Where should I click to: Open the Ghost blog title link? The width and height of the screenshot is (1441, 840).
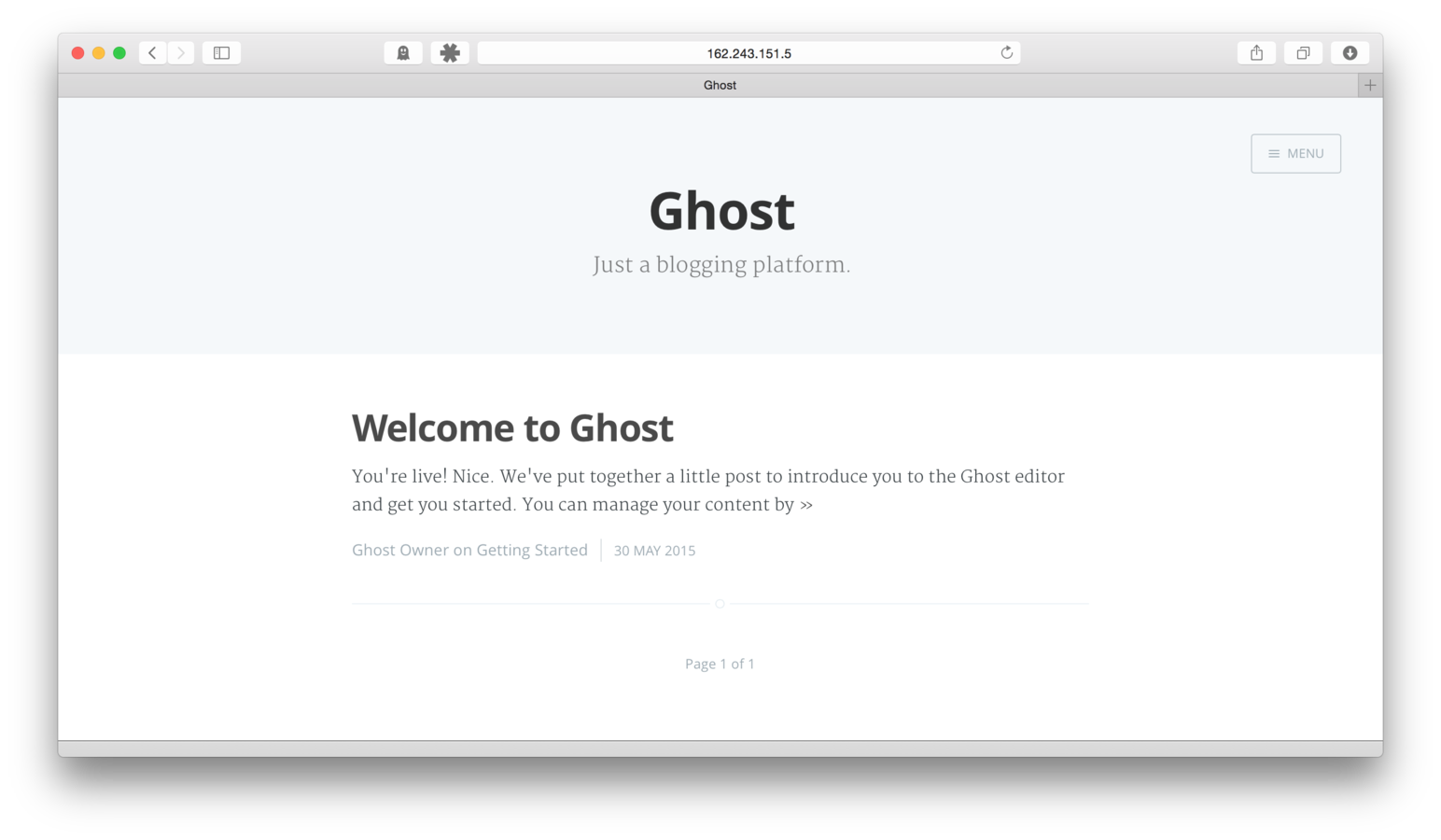[x=721, y=211]
